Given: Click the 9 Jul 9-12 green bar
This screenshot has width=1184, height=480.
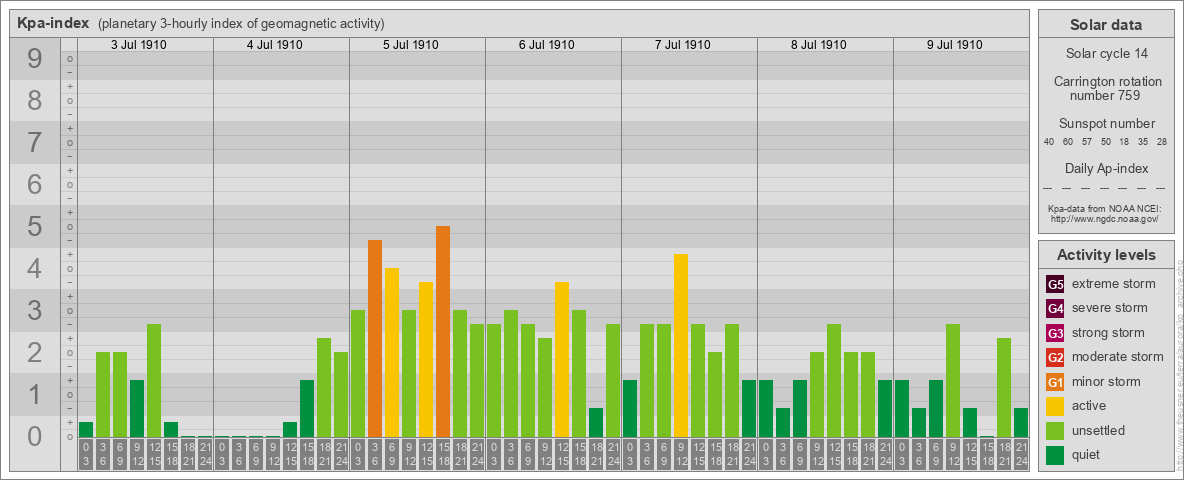Looking at the screenshot, I should coord(952,380).
